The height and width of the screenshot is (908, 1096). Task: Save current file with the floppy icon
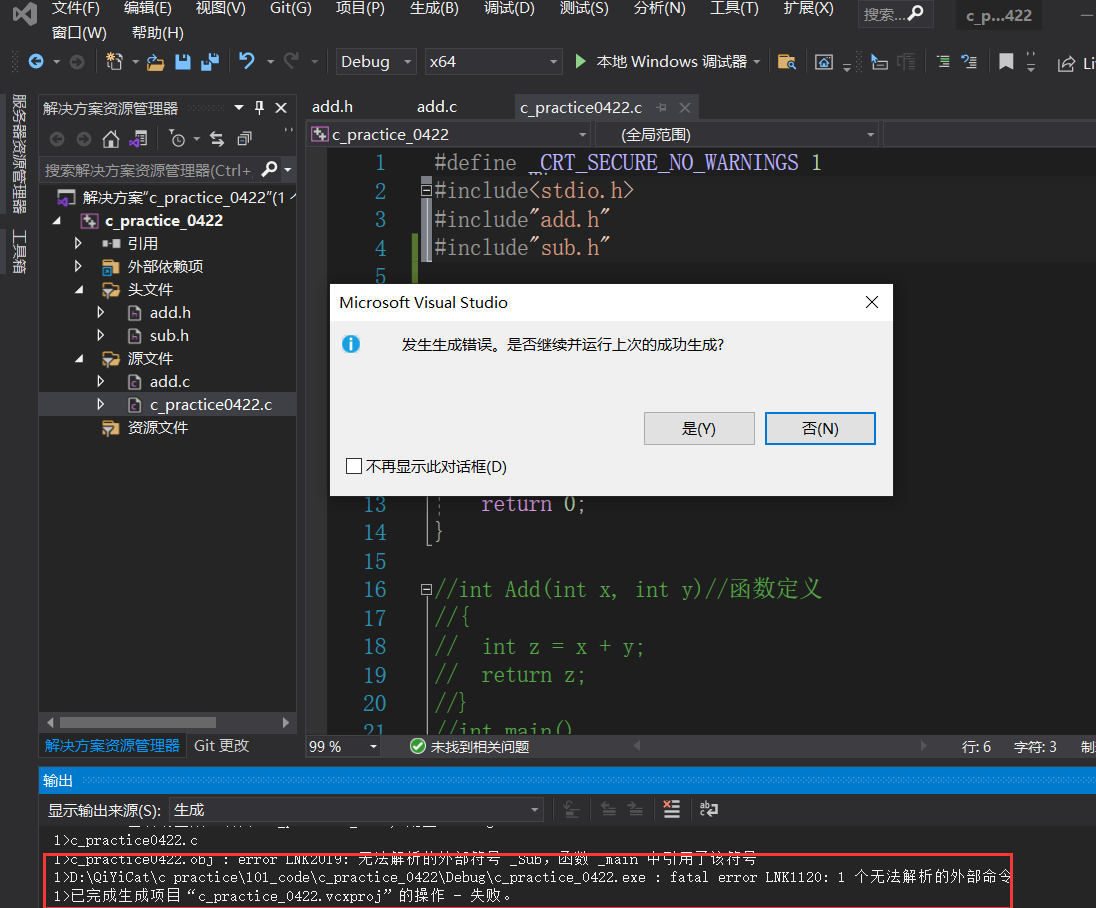pos(182,62)
